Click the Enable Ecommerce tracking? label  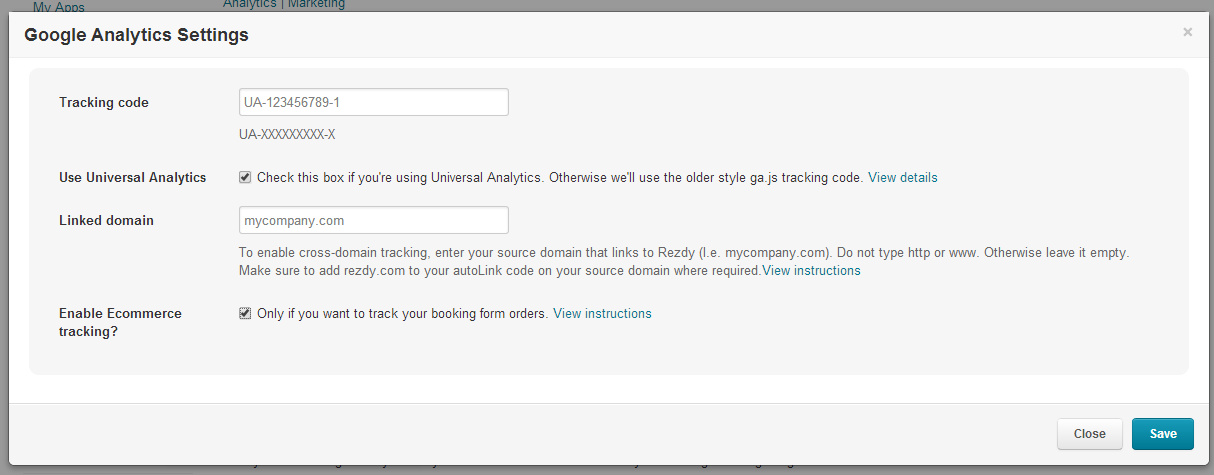[x=120, y=322]
